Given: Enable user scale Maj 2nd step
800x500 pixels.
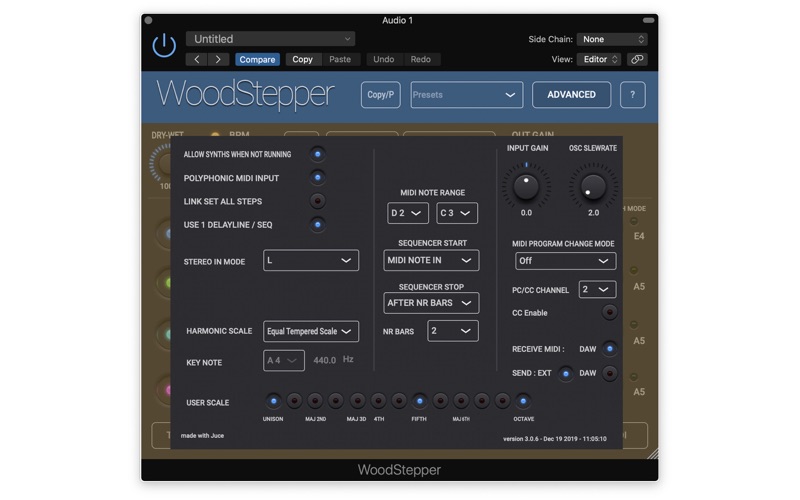Looking at the screenshot, I should pos(315,401).
